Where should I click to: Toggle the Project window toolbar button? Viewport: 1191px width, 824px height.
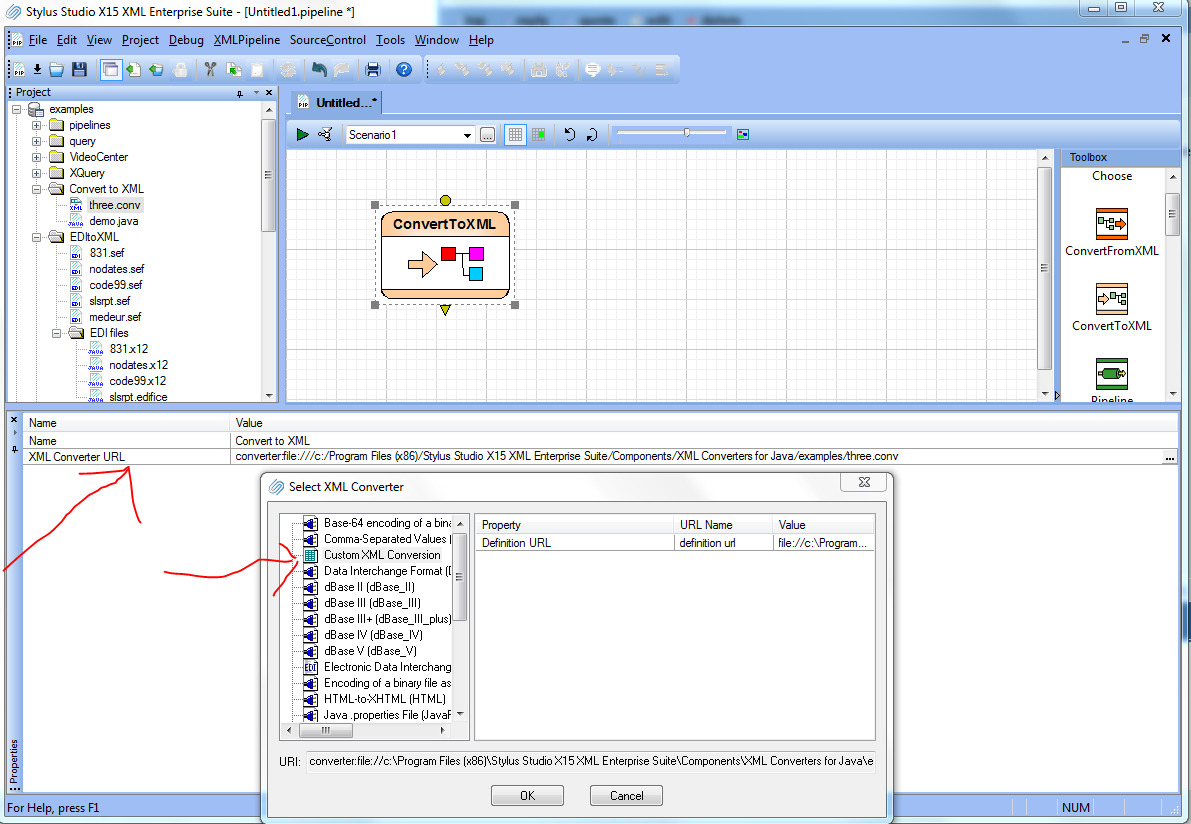tap(111, 70)
